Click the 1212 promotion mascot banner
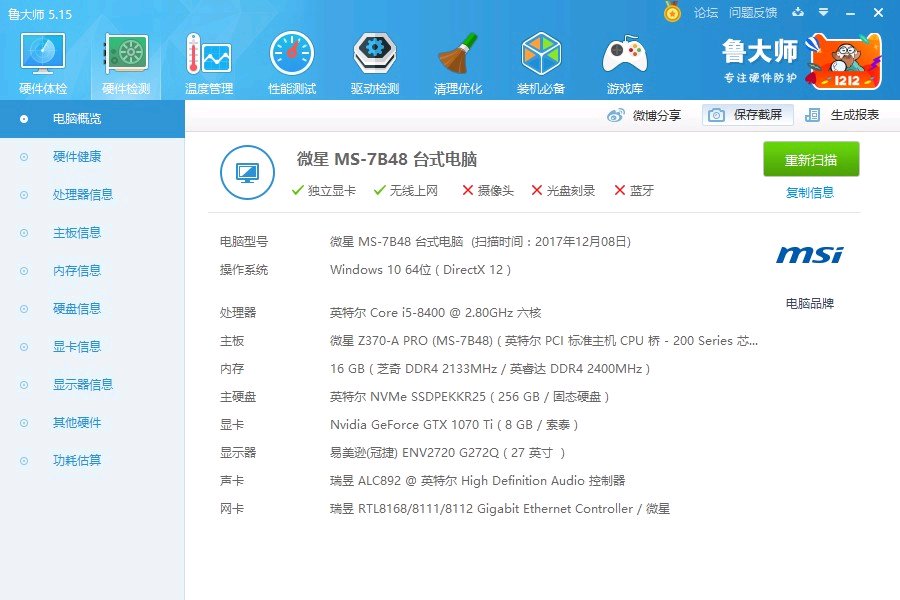Screen dimensions: 900x600 click(843, 61)
